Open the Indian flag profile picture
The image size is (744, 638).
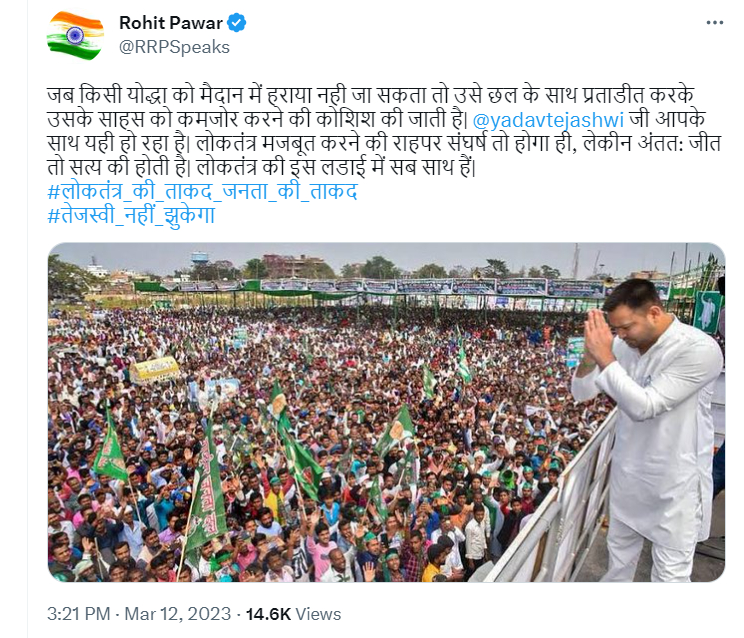point(75,36)
